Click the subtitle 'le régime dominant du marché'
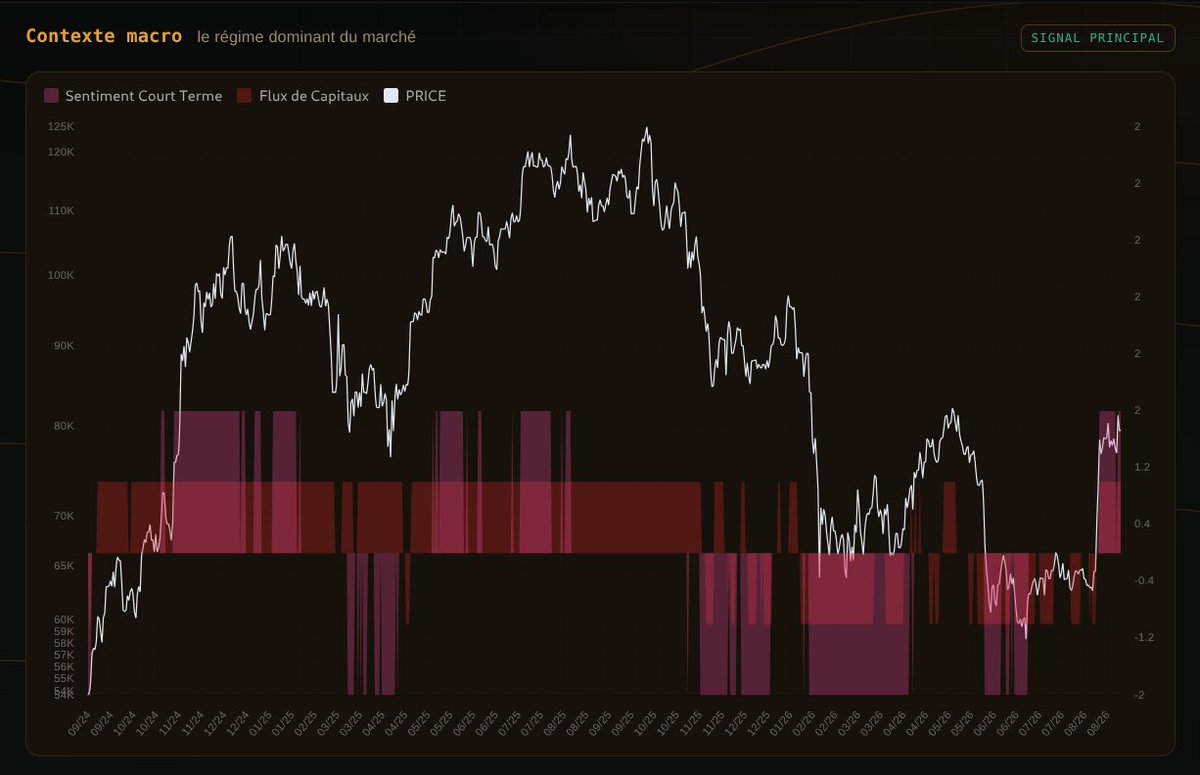Viewport: 1200px width, 775px height. pyautogui.click(x=307, y=37)
